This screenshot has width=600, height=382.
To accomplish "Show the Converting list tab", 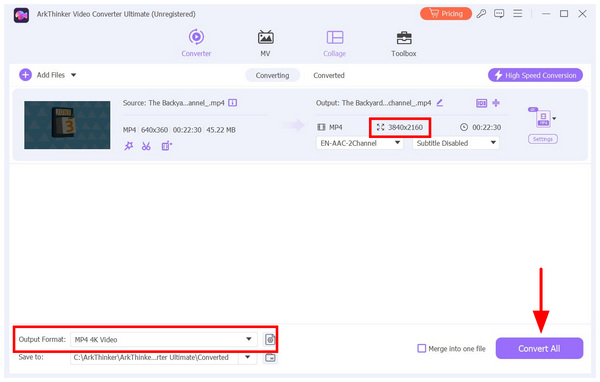I will pyautogui.click(x=272, y=75).
